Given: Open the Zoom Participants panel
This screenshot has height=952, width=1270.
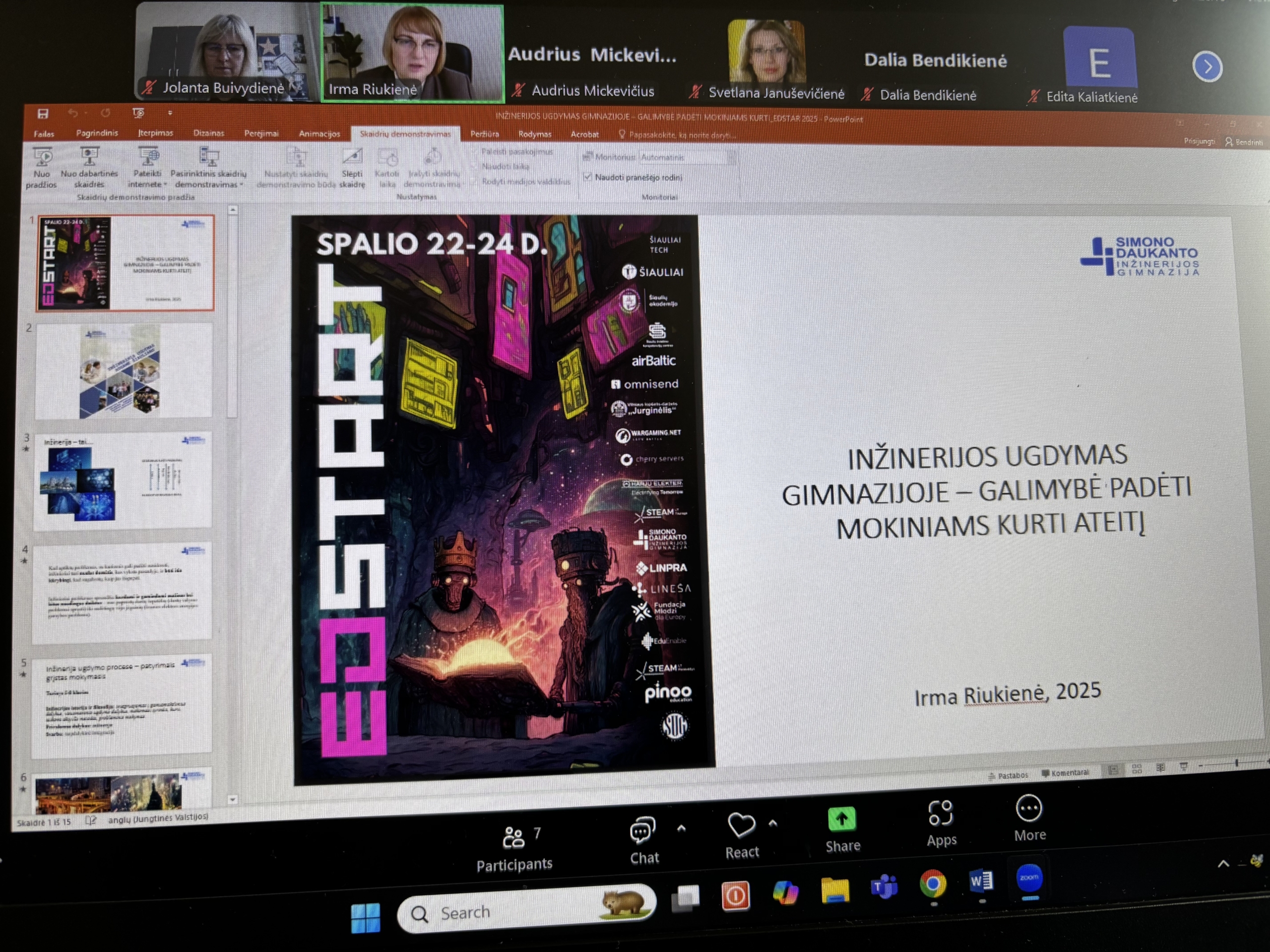Looking at the screenshot, I should [x=514, y=838].
